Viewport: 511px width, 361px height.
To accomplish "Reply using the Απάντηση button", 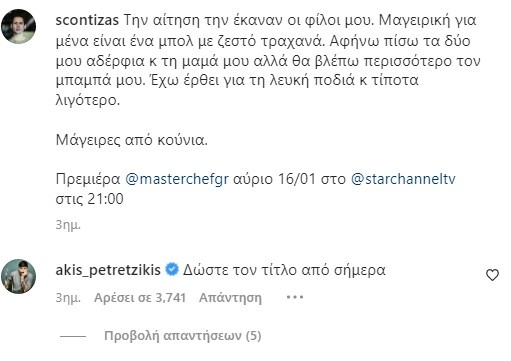I will (230, 297).
